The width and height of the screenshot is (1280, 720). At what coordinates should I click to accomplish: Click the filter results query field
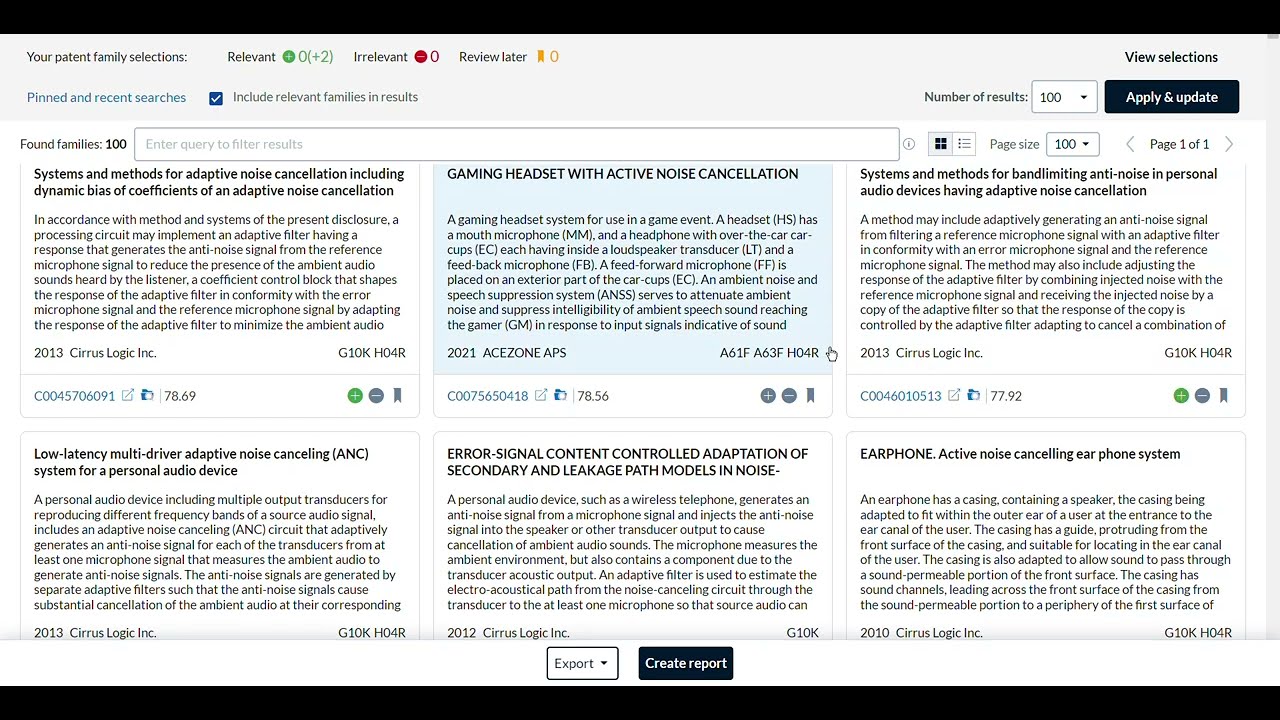point(517,144)
